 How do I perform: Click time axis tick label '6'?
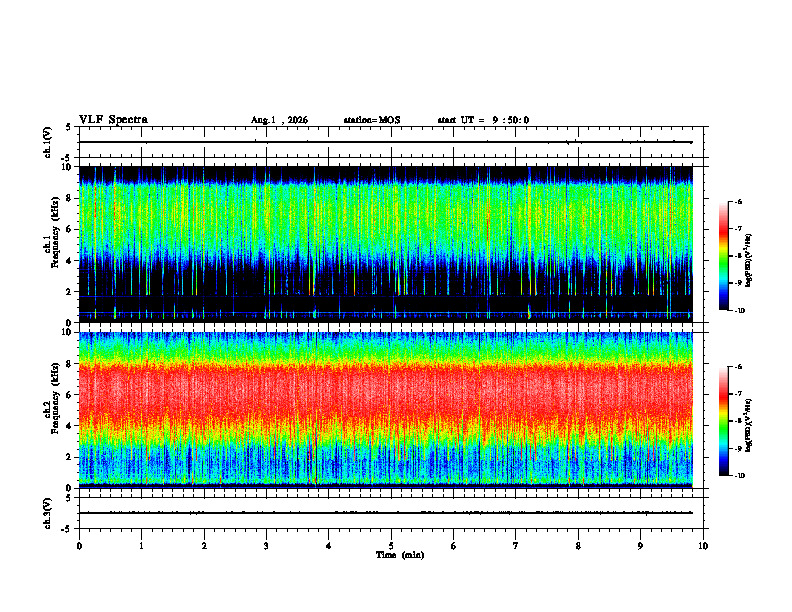click(x=454, y=546)
